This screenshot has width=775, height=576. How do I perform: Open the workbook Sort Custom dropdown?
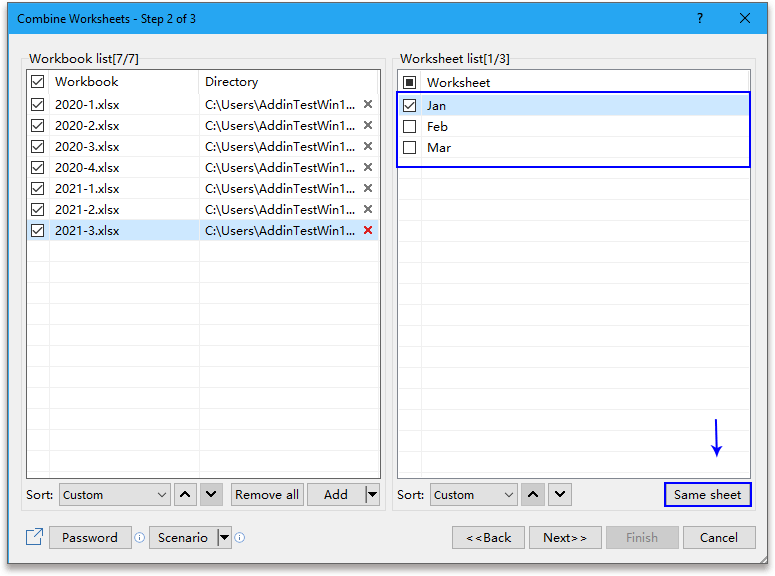(x=115, y=494)
